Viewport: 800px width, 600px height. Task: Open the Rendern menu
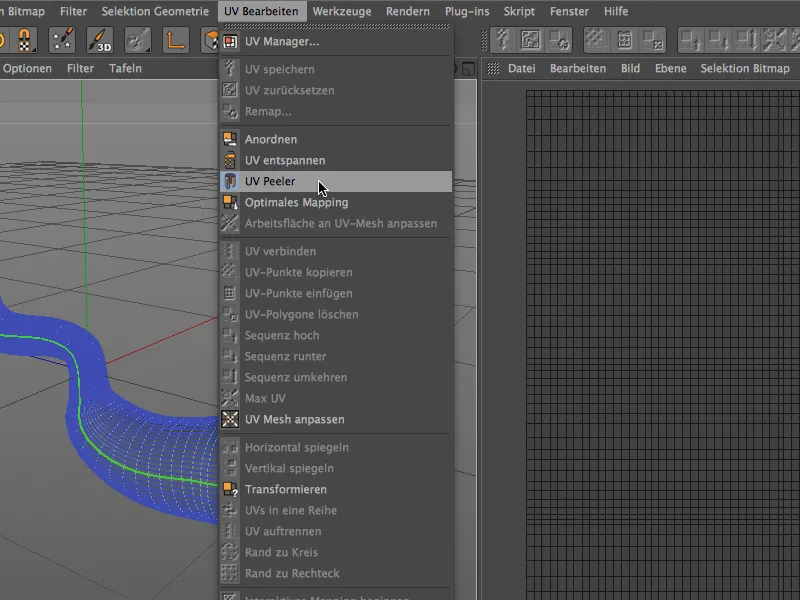point(407,11)
